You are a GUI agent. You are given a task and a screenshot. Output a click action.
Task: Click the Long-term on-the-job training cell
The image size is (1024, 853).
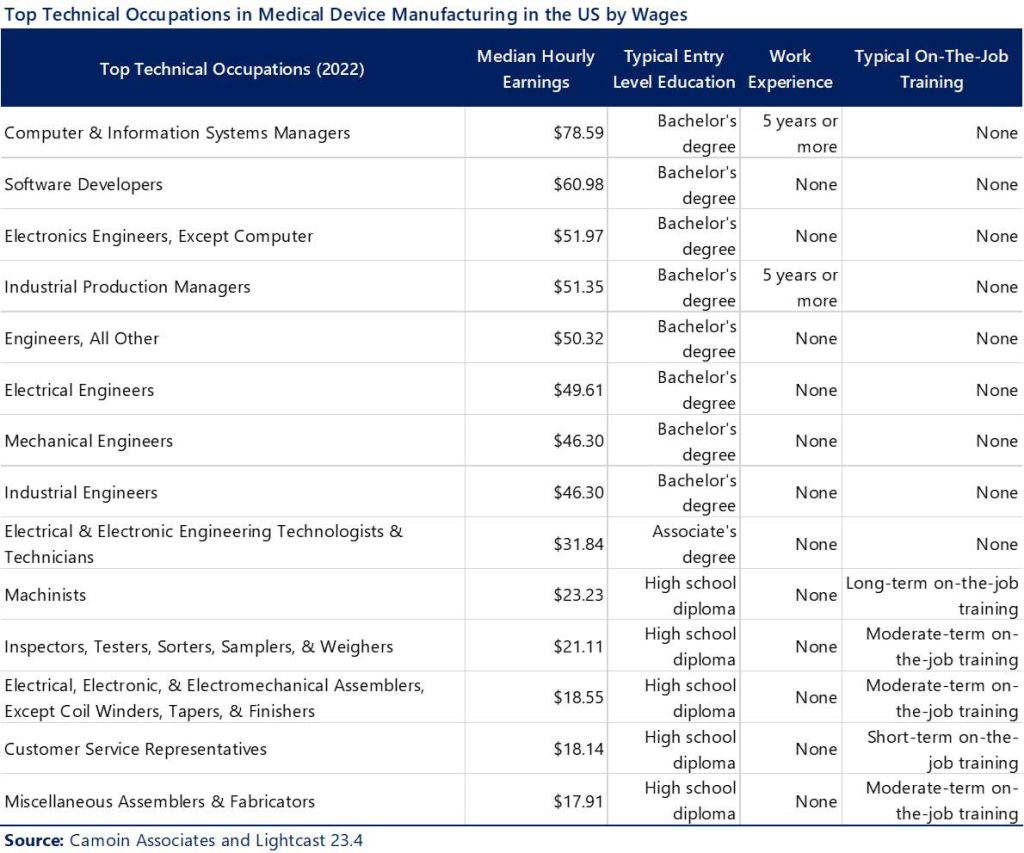pos(931,594)
